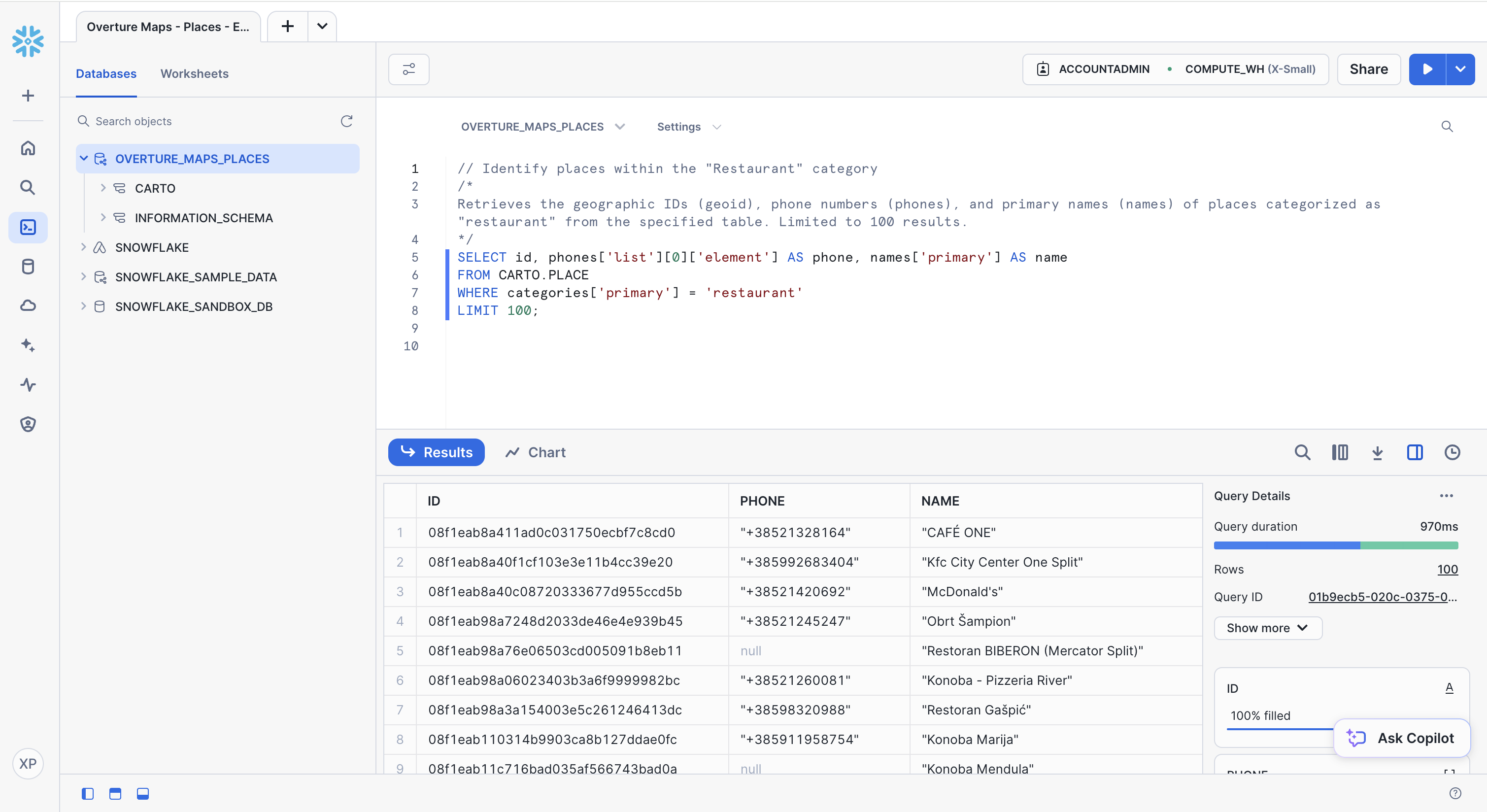Toggle the bottom results panel visibility
1487x812 pixels.
pos(142,794)
